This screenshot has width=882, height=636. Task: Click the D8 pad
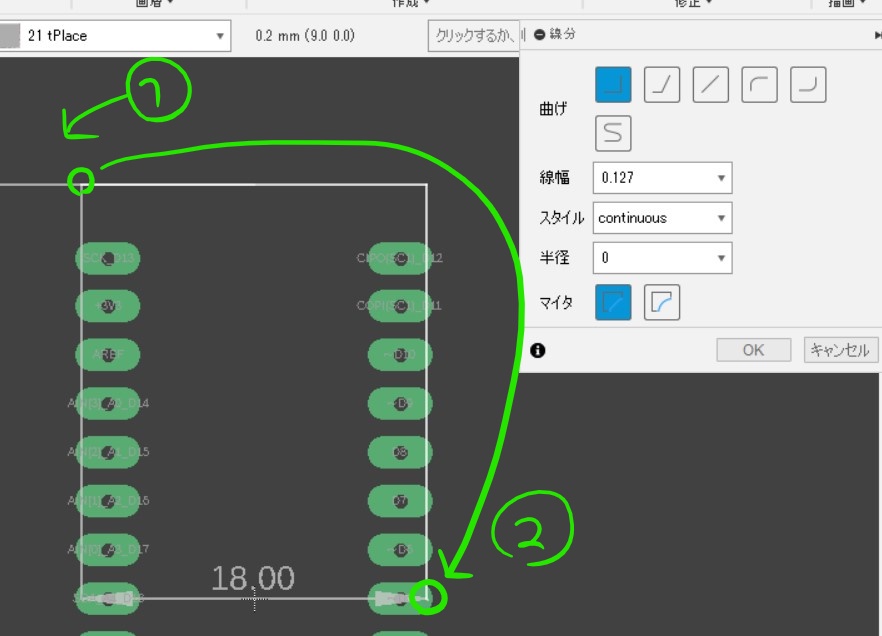400,452
